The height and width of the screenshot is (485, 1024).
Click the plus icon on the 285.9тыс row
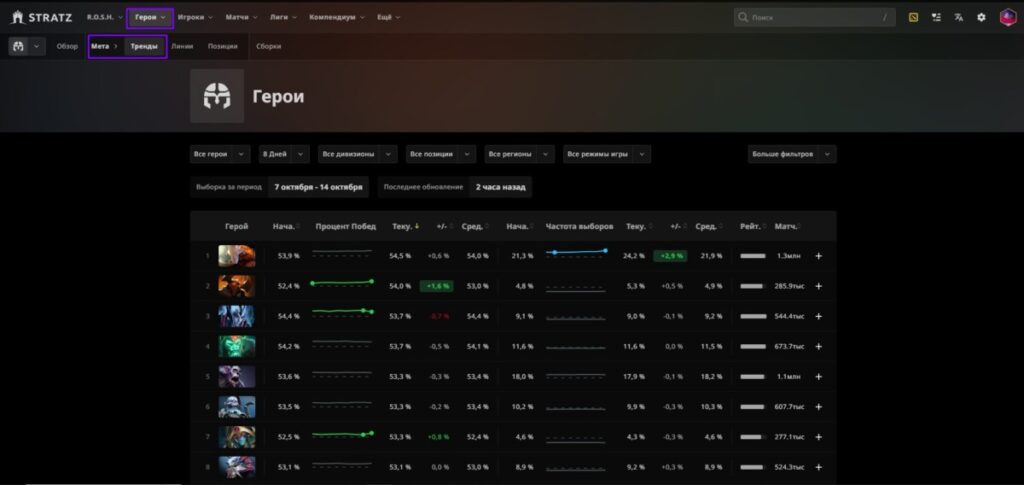[x=819, y=286]
